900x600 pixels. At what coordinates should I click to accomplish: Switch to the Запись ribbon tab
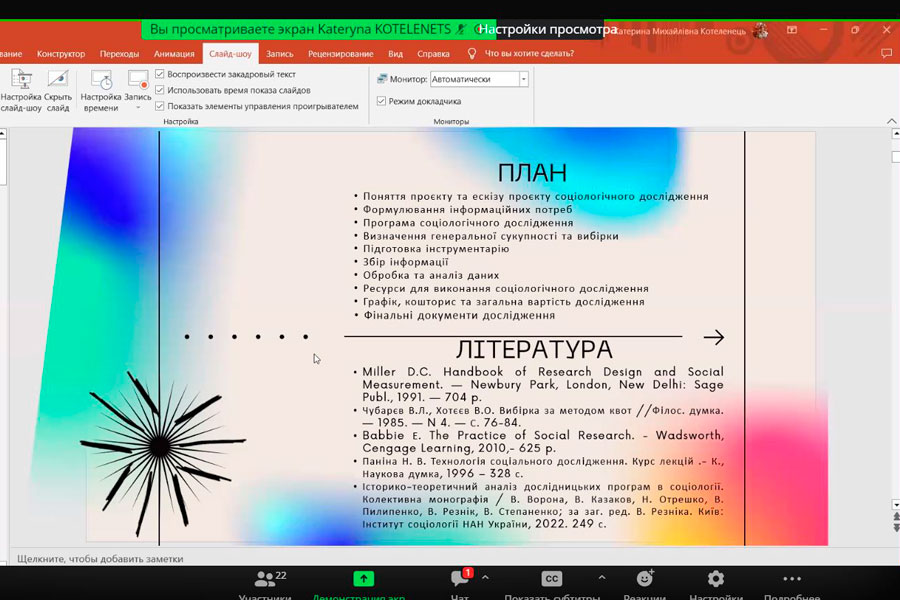tap(280, 54)
